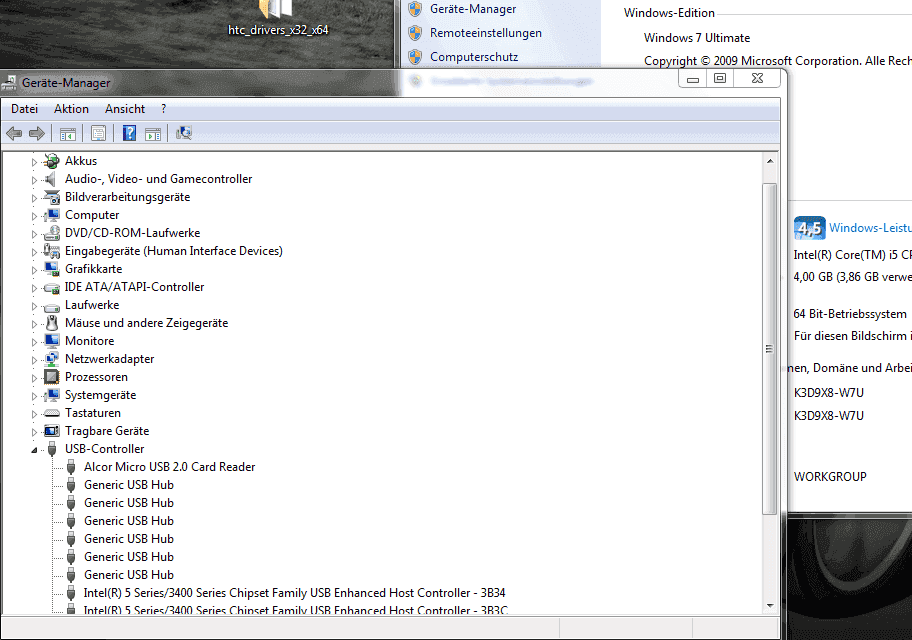Collapse the USB-Controller node
Screen dimensions: 912x640
pos(34,450)
